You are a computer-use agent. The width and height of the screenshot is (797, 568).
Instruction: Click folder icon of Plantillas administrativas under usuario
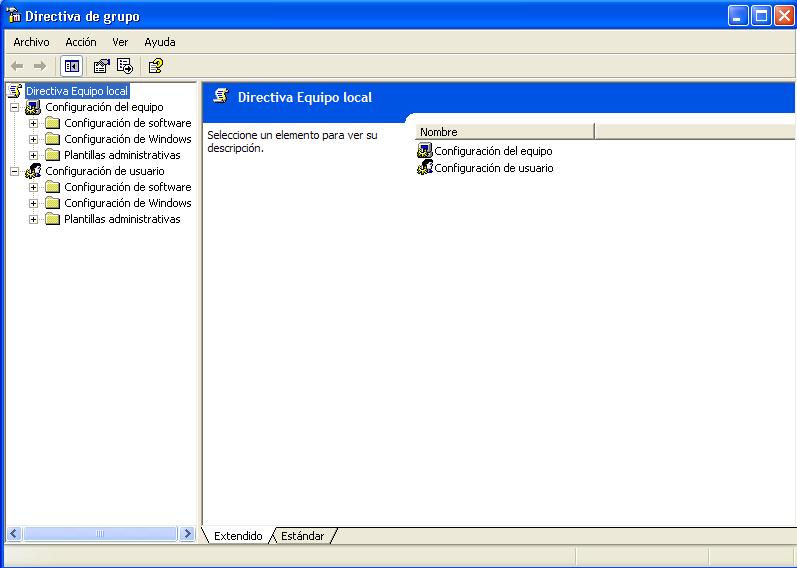(52, 219)
